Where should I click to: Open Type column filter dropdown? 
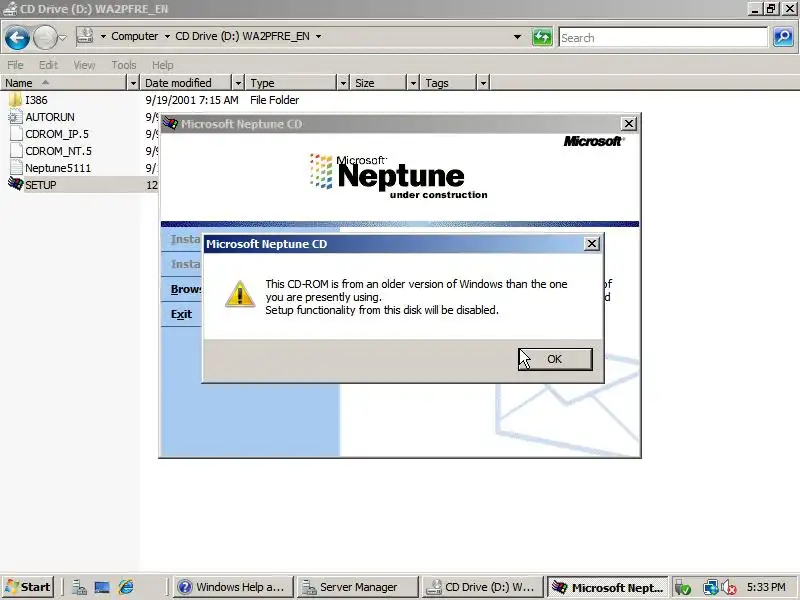coord(343,83)
